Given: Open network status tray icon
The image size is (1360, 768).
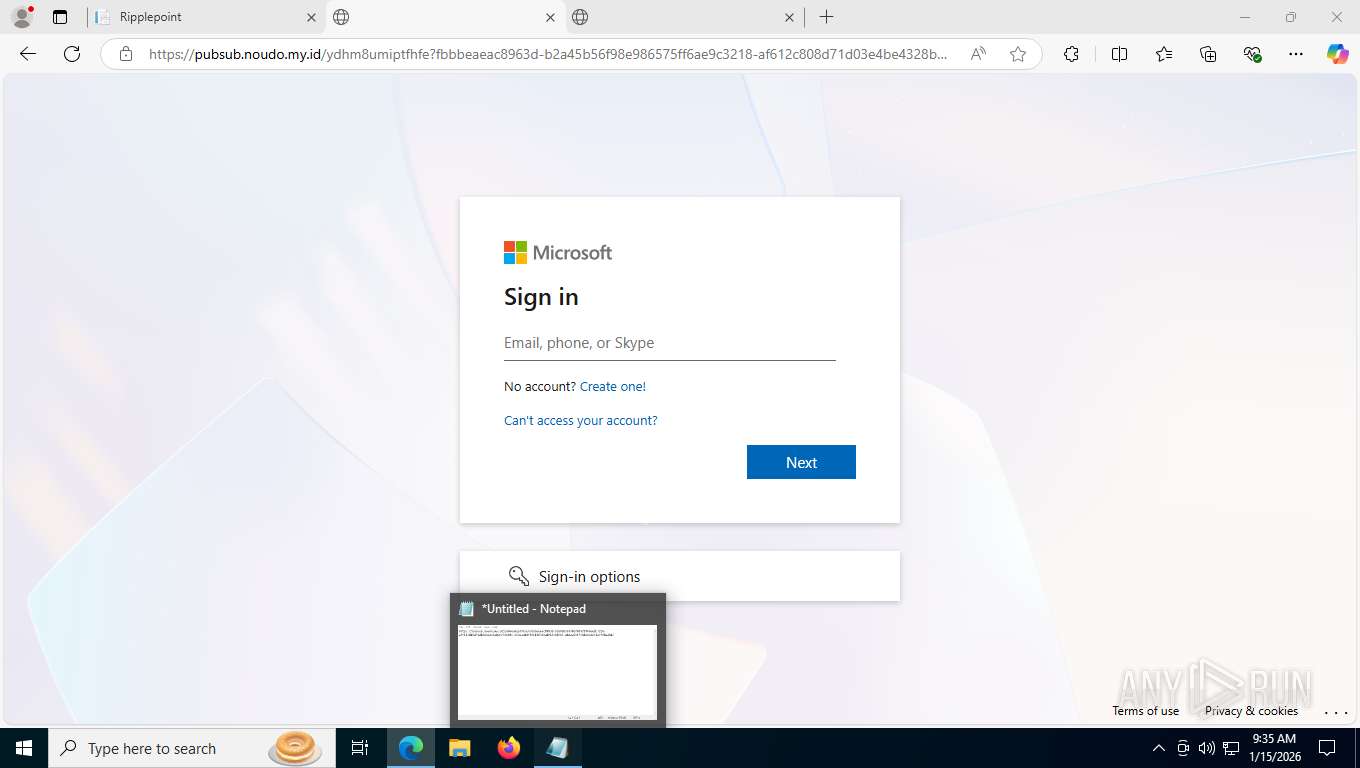Looking at the screenshot, I should (x=1231, y=748).
